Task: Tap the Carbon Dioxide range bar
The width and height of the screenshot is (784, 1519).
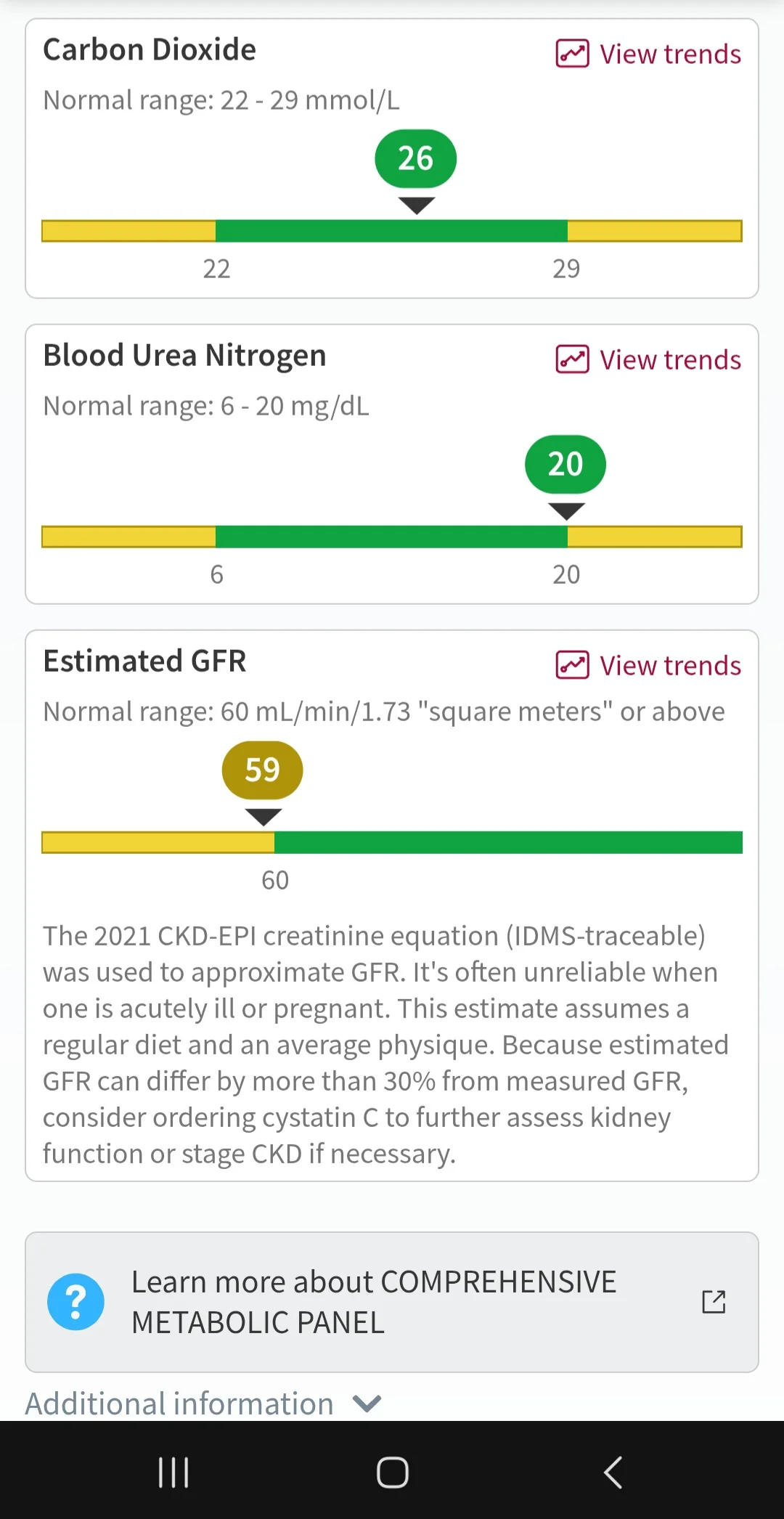Action: pos(392,231)
